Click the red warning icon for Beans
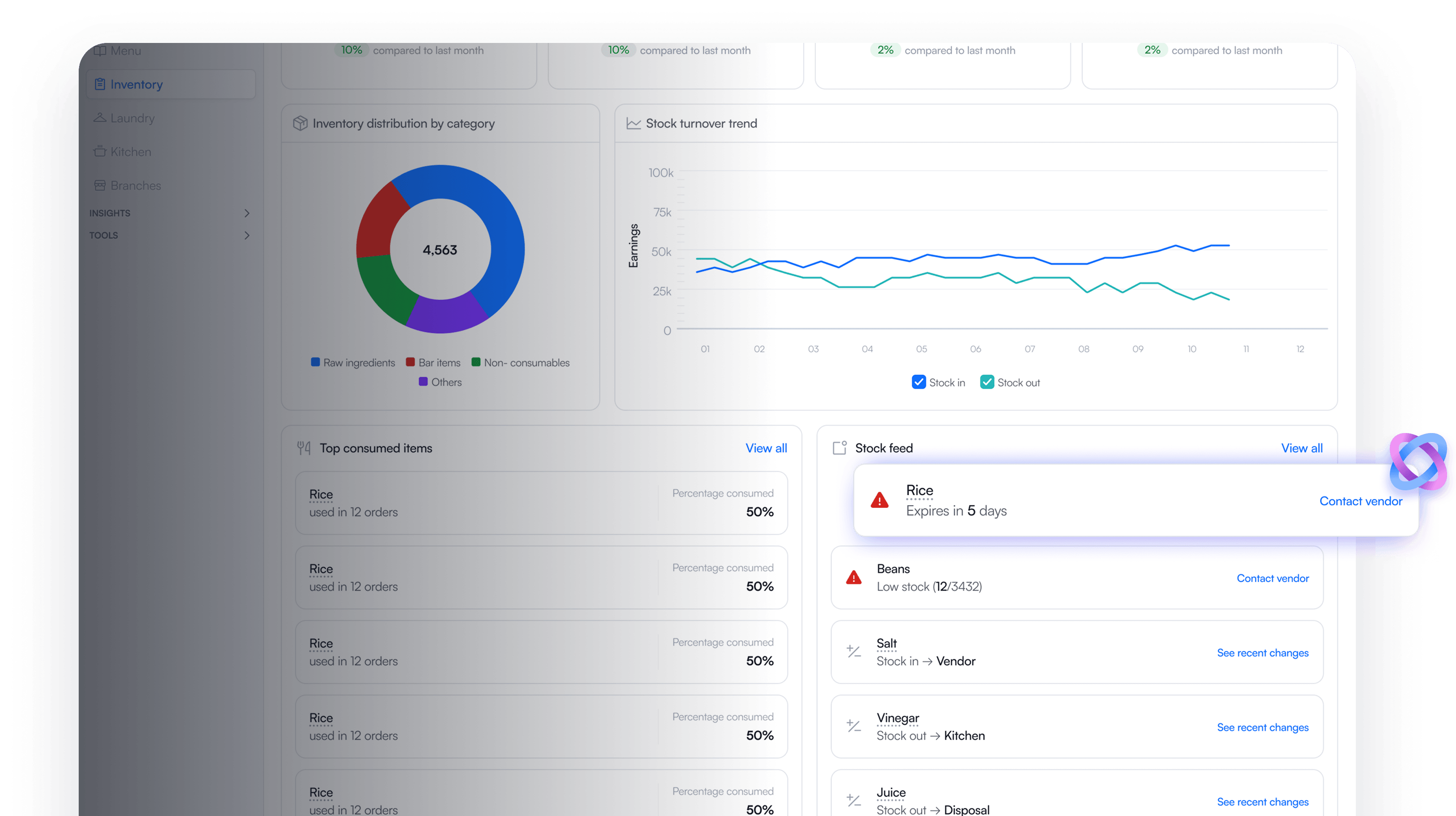The width and height of the screenshot is (1456, 816). [854, 578]
